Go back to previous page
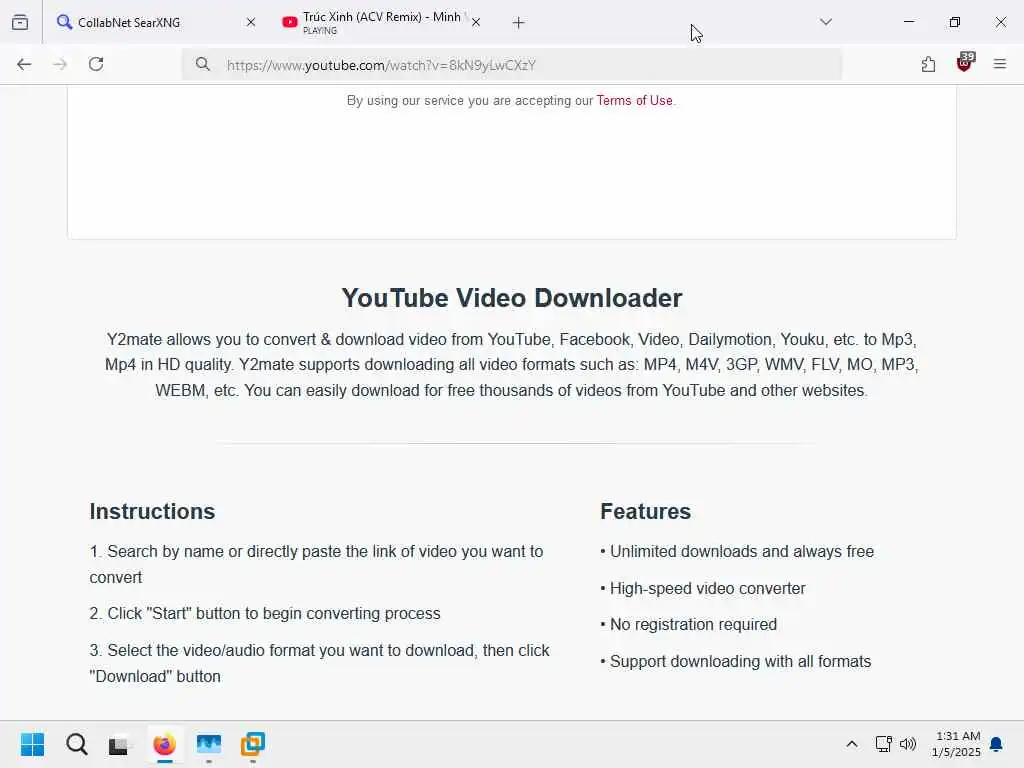The image size is (1024, 768). click(x=24, y=64)
